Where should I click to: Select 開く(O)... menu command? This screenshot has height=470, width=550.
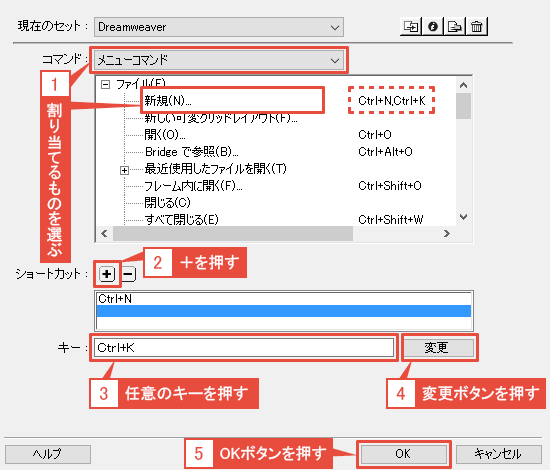point(165,135)
